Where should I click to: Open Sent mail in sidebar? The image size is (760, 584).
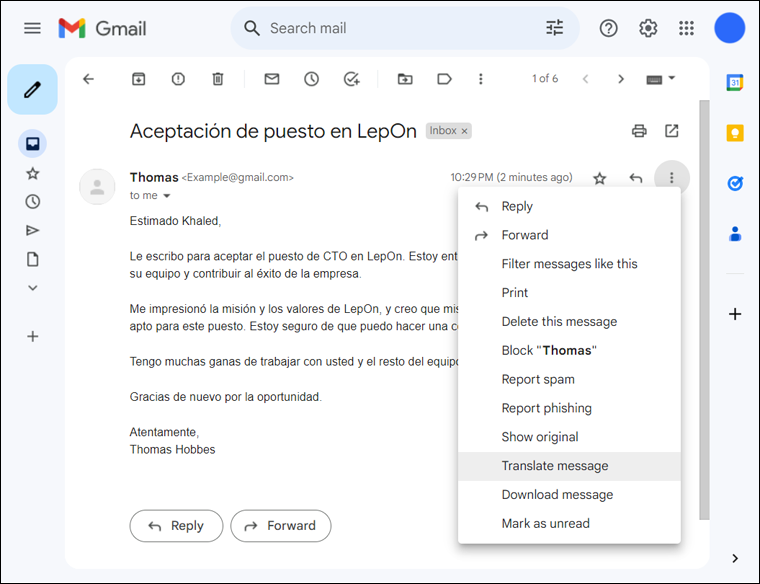[32, 230]
